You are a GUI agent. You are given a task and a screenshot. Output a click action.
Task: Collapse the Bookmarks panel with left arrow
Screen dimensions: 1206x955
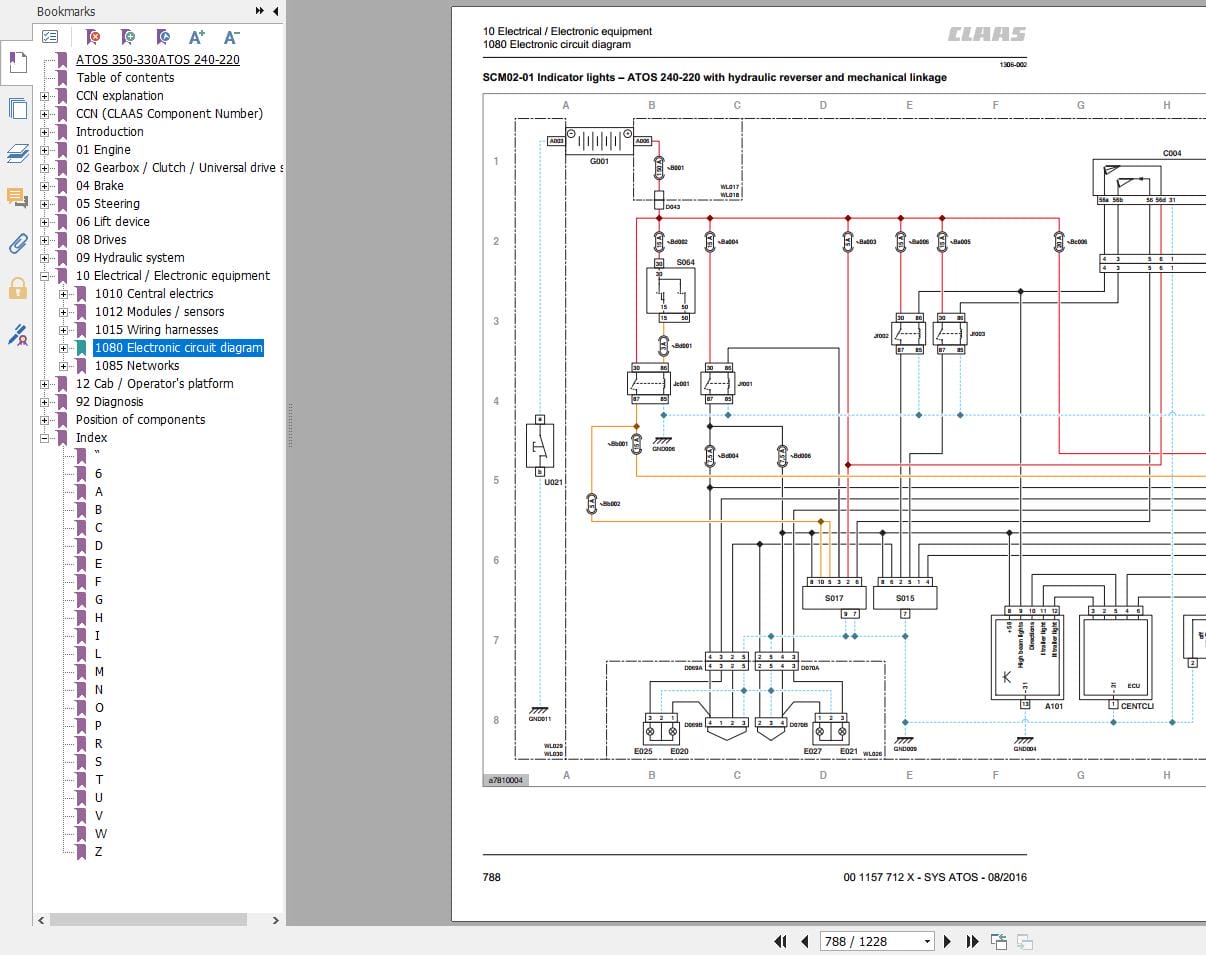click(275, 11)
